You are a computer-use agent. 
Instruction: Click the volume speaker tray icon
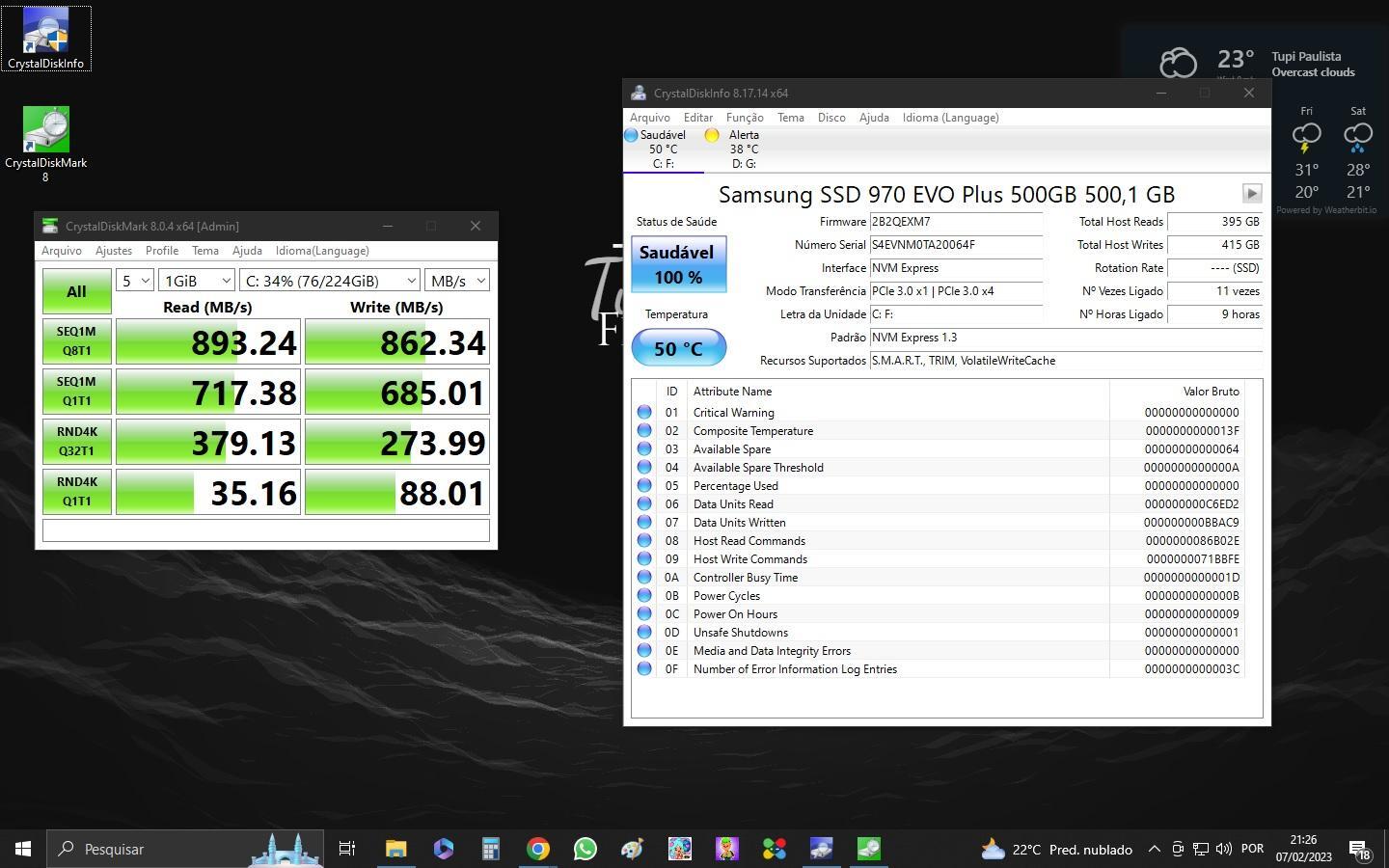tap(1224, 849)
